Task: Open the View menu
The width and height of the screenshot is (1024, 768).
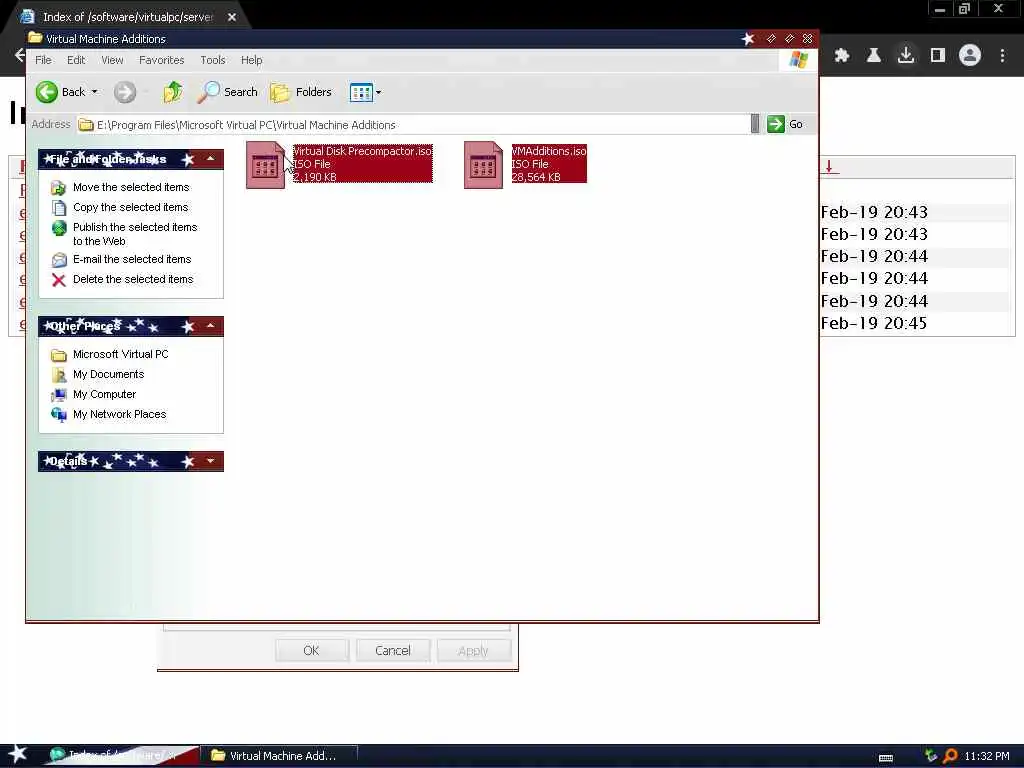Action: 112,60
